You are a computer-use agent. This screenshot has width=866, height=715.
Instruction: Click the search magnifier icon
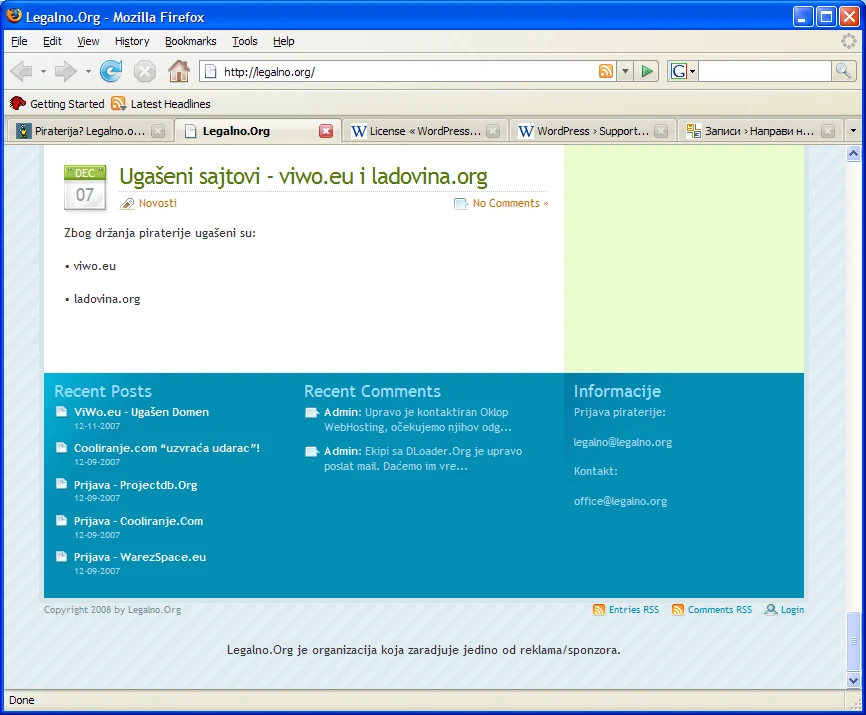tap(843, 71)
